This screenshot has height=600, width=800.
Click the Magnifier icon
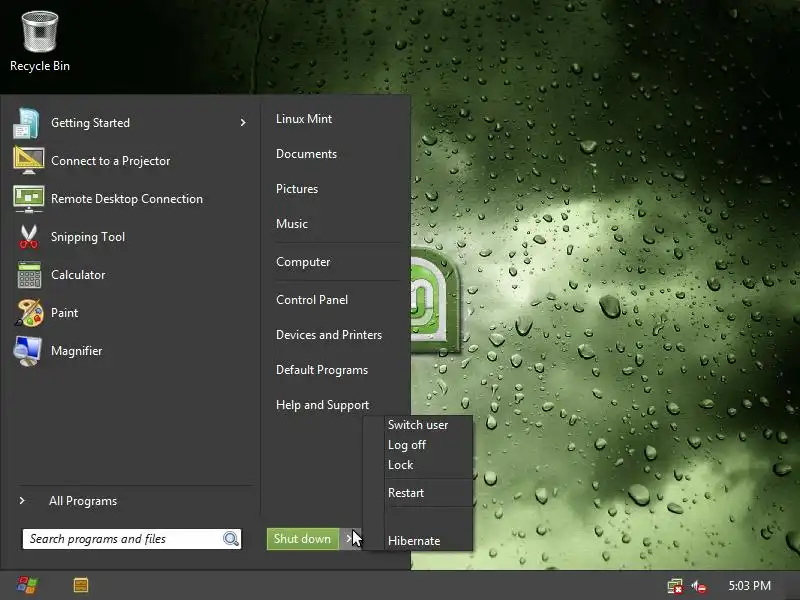pyautogui.click(x=28, y=351)
